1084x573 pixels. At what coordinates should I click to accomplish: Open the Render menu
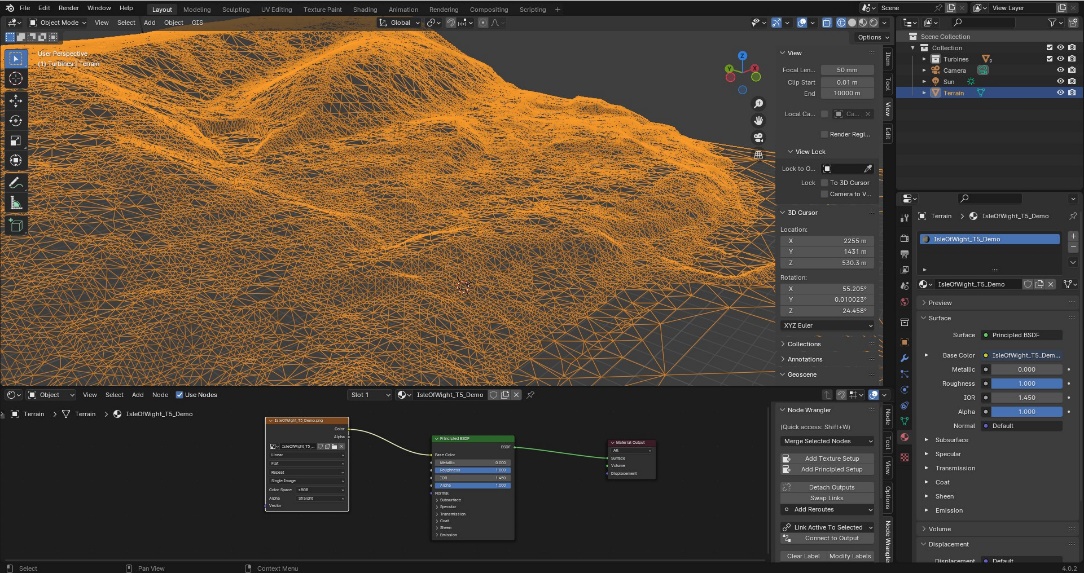[x=68, y=8]
